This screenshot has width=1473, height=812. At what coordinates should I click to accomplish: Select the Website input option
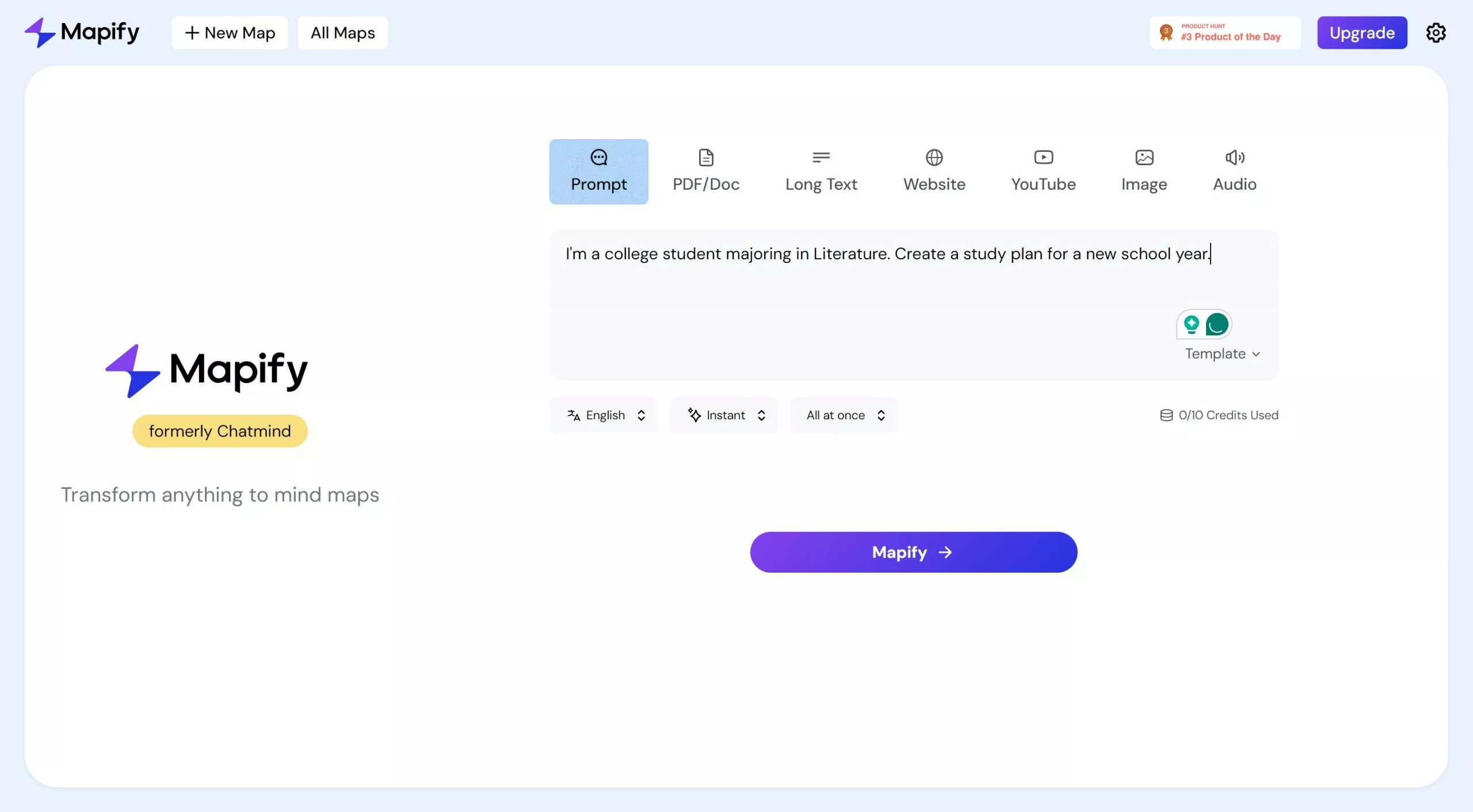pos(933,171)
